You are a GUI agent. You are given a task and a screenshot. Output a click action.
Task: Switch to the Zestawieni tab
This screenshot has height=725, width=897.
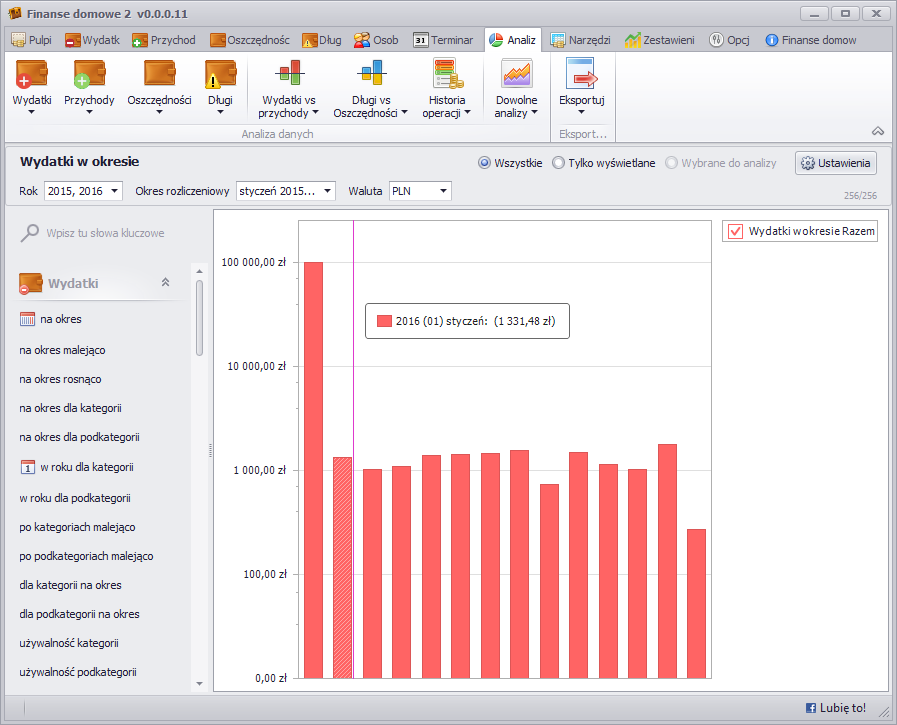659,40
